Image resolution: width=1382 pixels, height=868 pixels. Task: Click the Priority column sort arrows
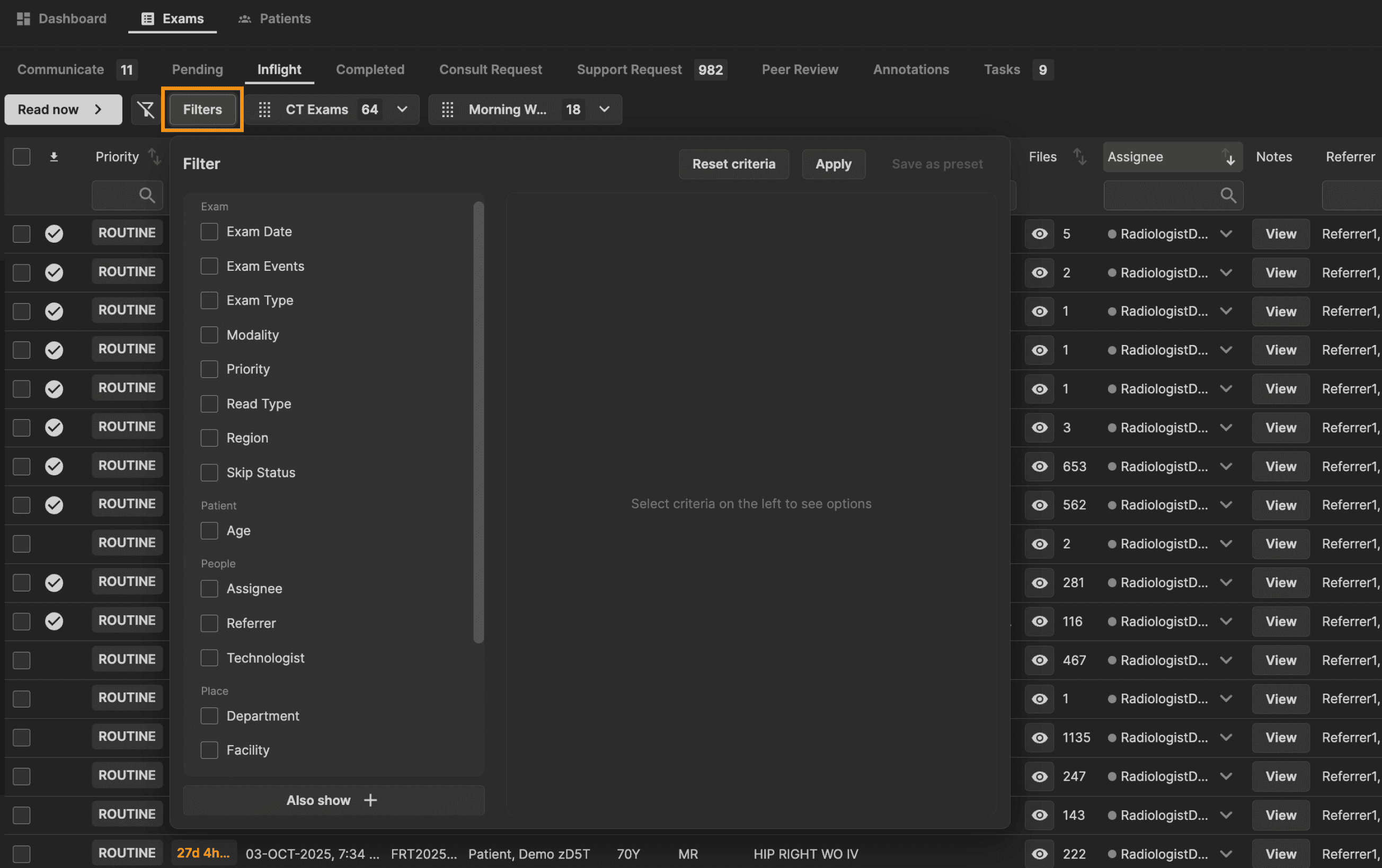point(154,157)
